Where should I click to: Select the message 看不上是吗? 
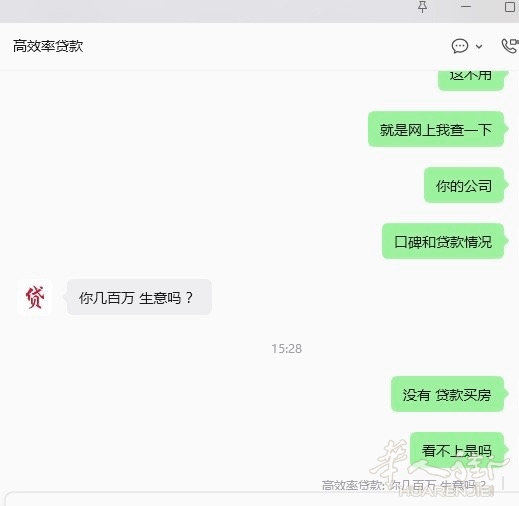457,450
